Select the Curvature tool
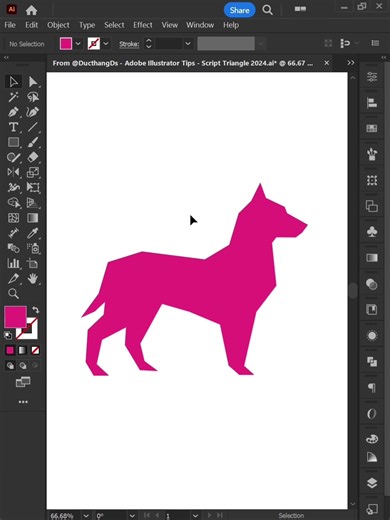 [x=33, y=112]
